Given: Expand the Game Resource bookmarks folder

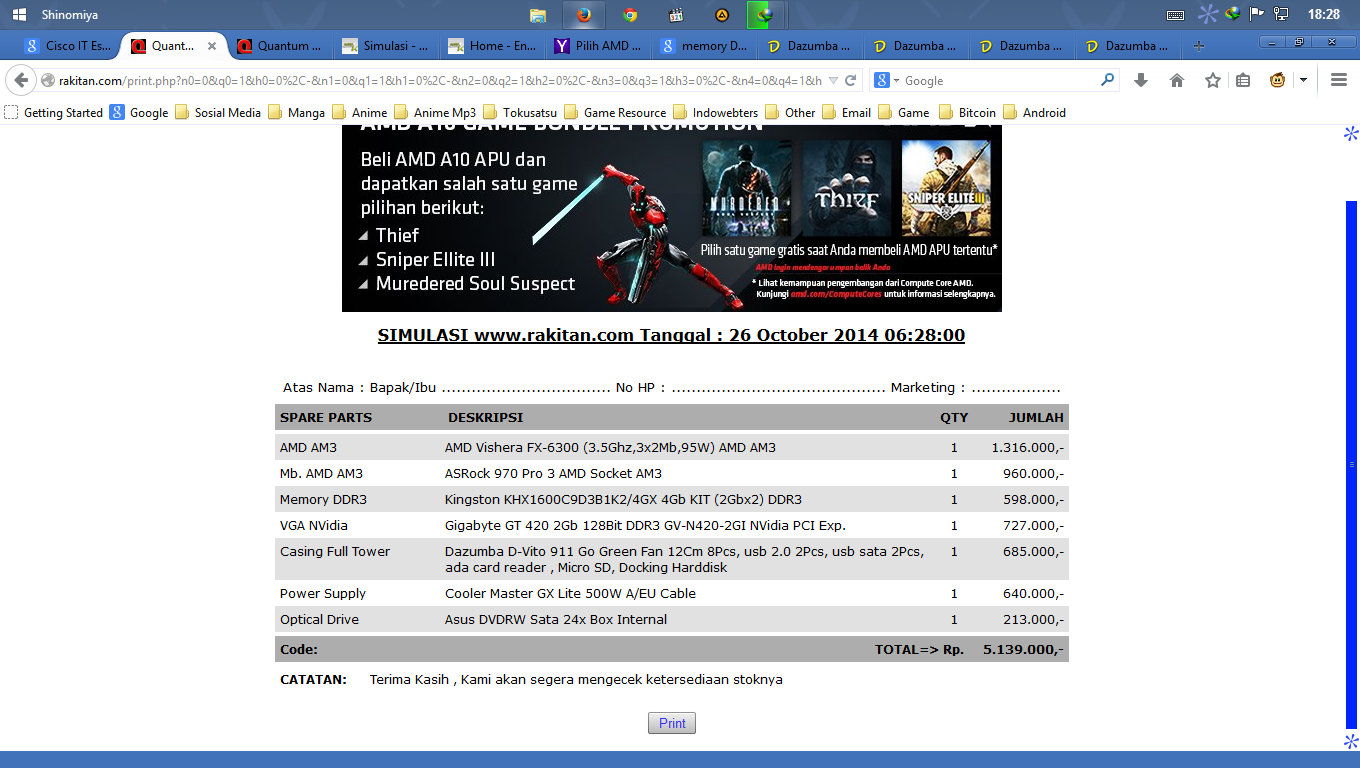Looking at the screenshot, I should (x=615, y=113).
